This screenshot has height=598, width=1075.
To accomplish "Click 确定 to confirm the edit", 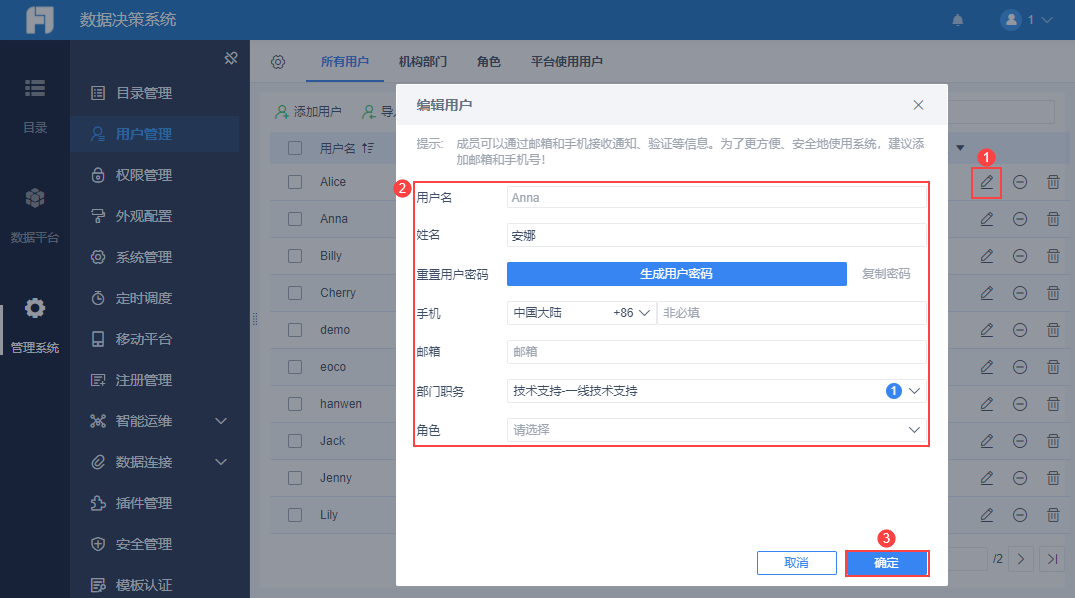I will [886, 562].
